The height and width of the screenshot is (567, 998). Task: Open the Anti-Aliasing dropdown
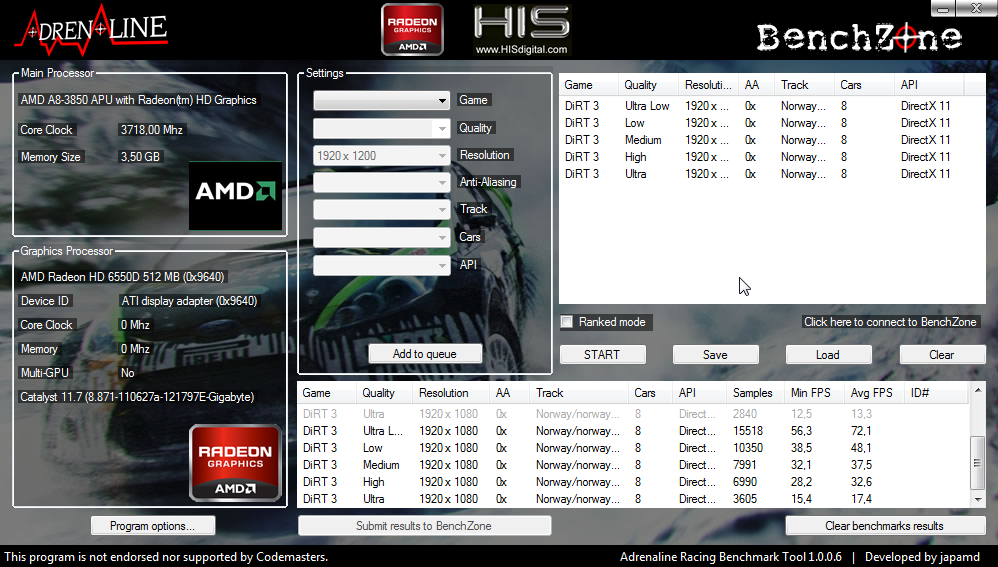[x=381, y=183]
